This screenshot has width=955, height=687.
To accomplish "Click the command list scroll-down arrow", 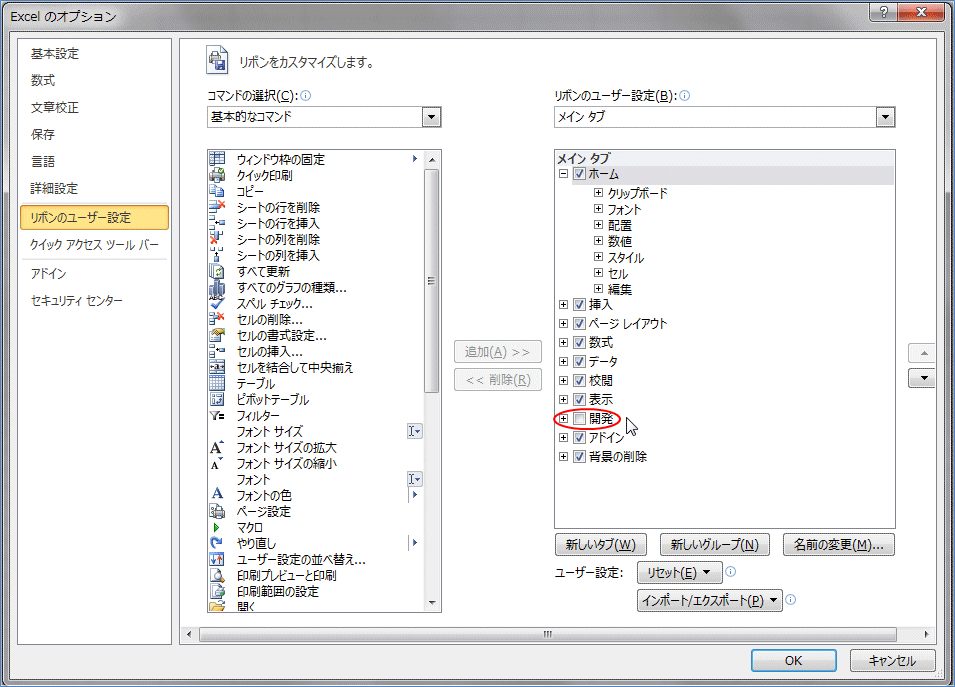I will 432,603.
